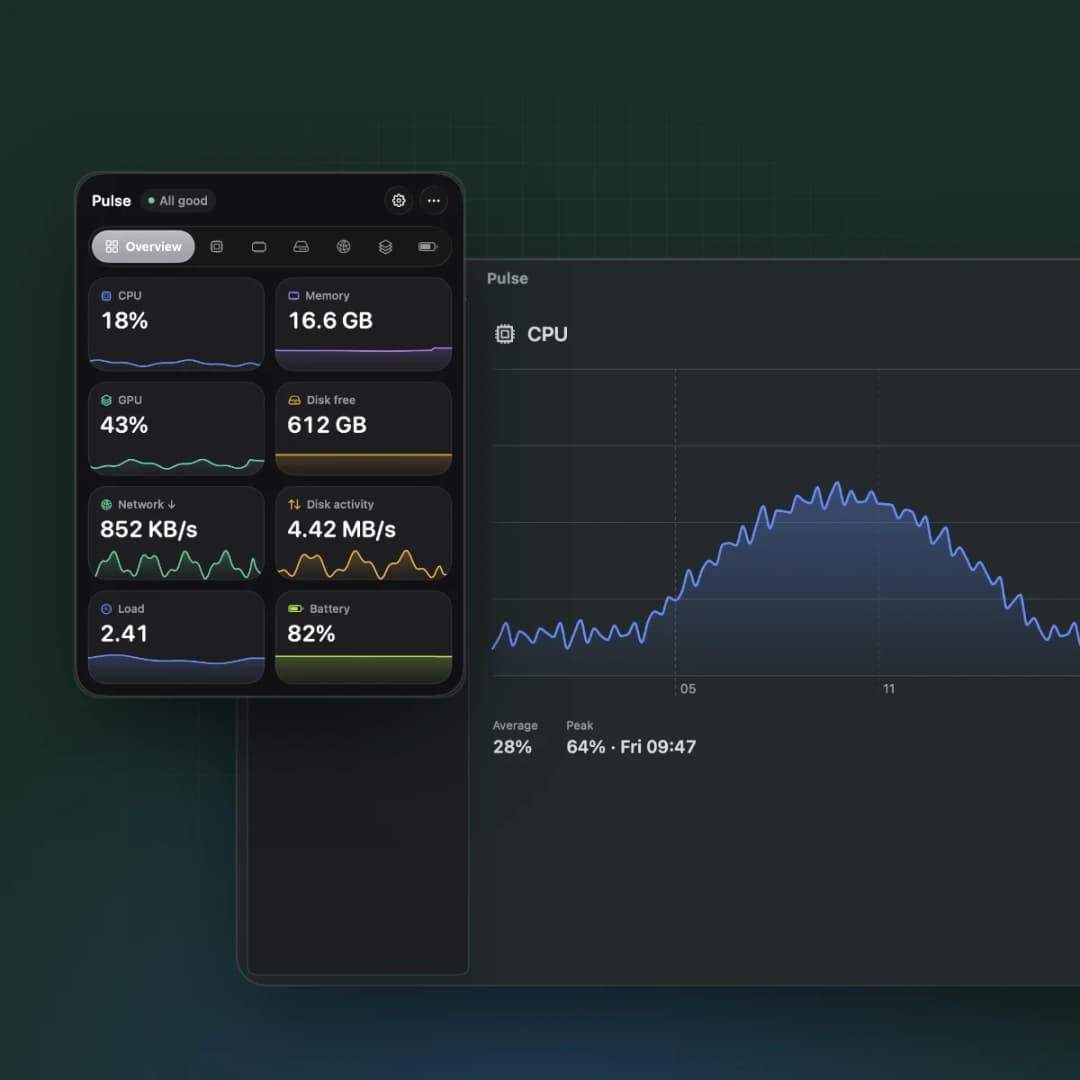Switch to the GPU layers tab icon

(x=386, y=247)
